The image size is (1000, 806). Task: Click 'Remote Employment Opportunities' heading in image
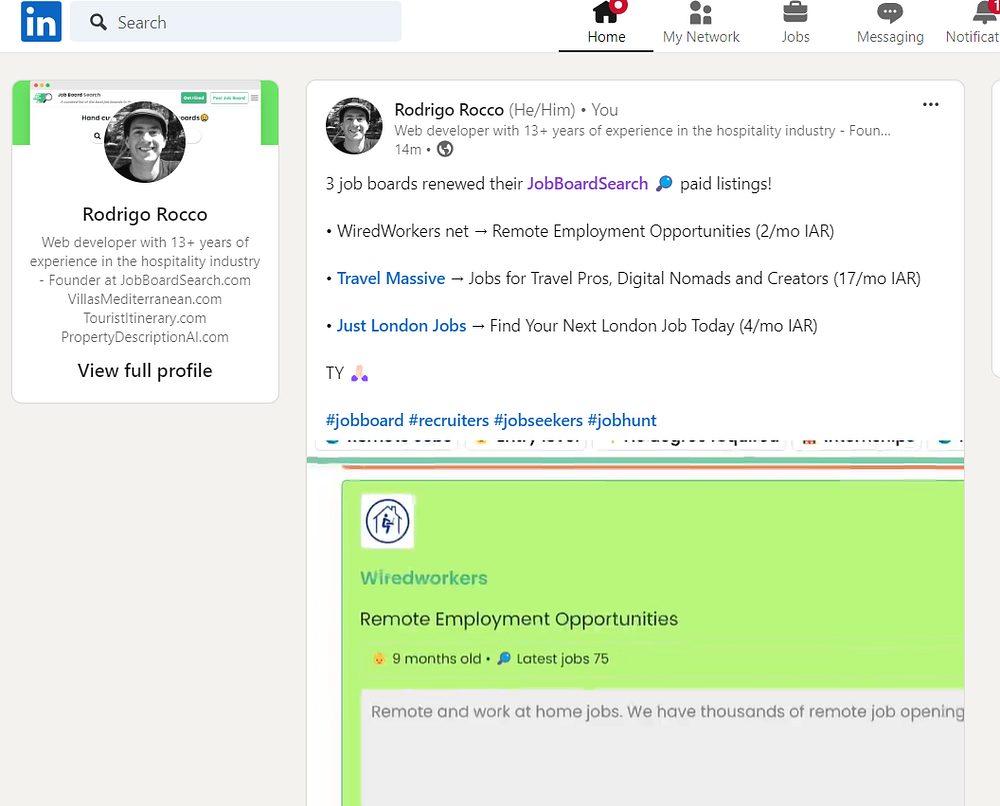518,619
